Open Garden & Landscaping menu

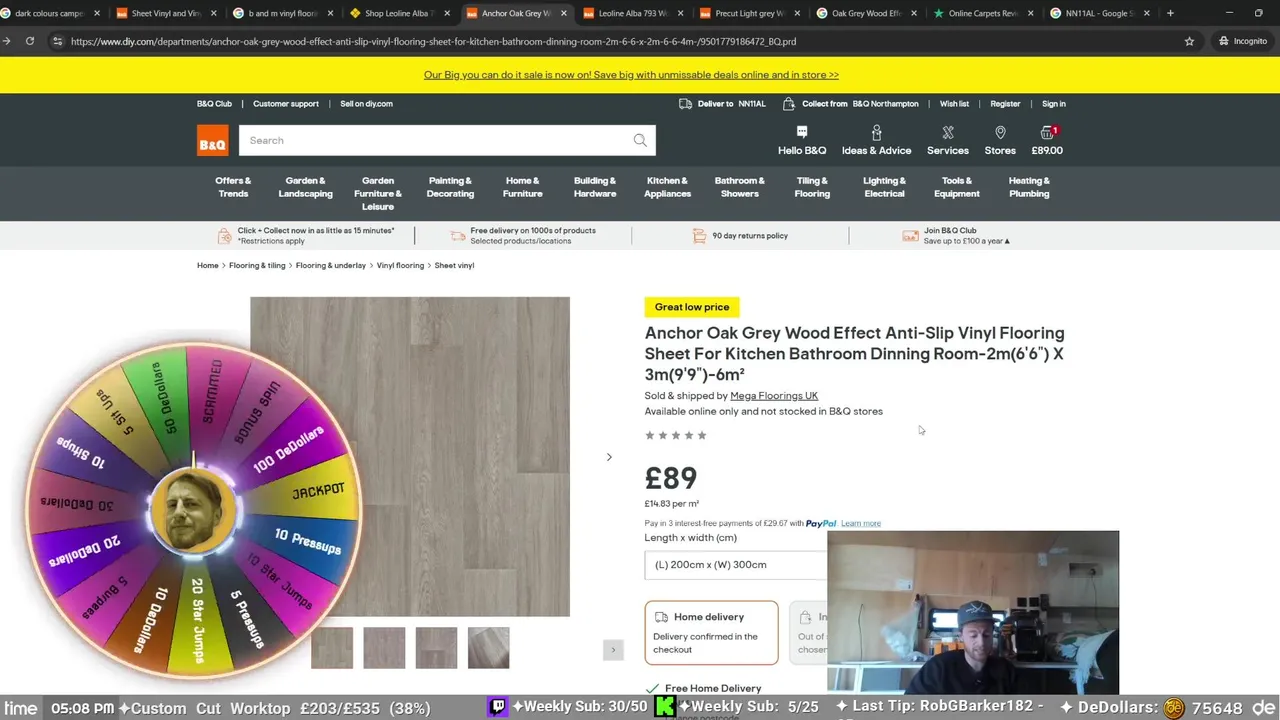305,187
